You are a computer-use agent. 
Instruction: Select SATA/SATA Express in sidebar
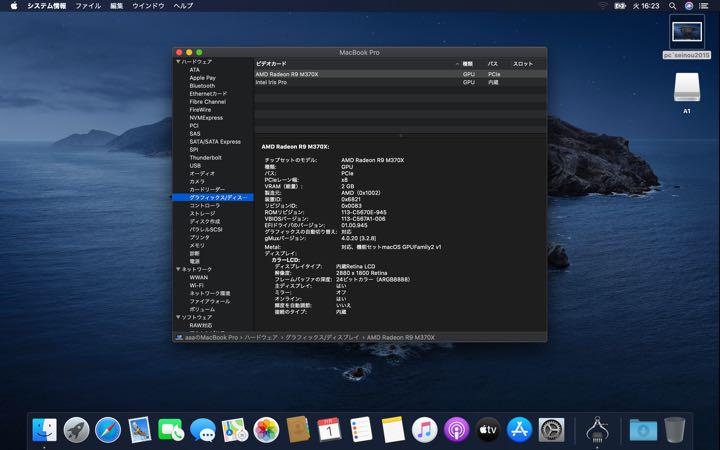(x=215, y=142)
